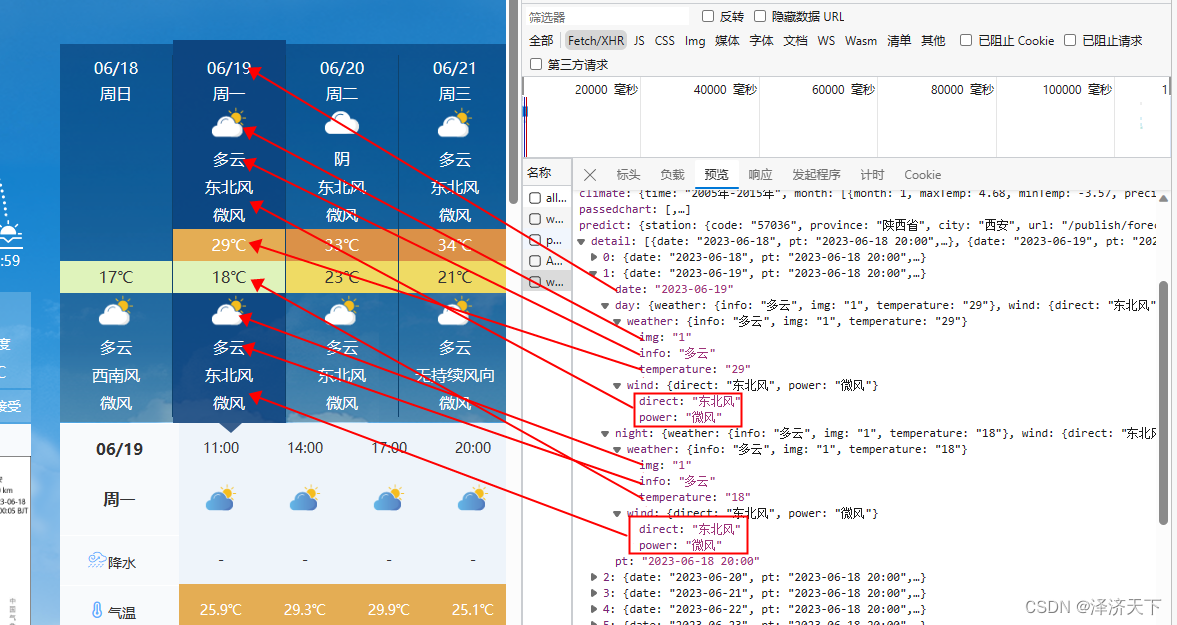Click the 06/19 nighttime weather icon

228,312
